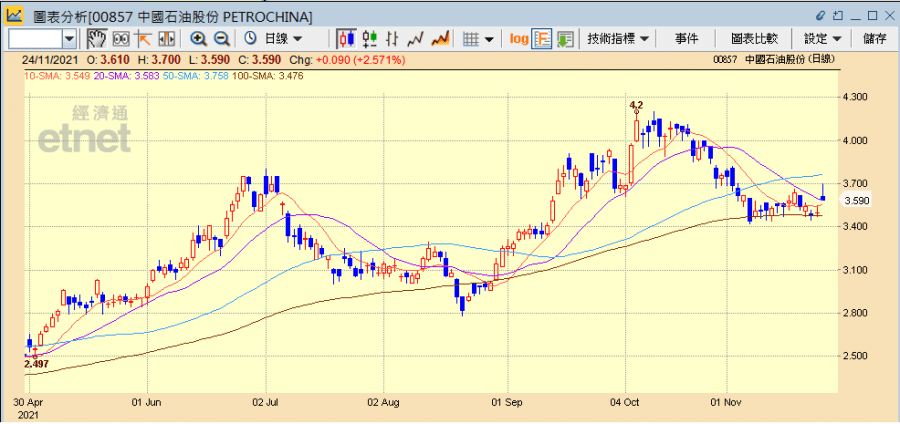Image resolution: width=900 pixels, height=424 pixels.
Task: Select the orange arrow pointer tool
Action: pos(143,38)
